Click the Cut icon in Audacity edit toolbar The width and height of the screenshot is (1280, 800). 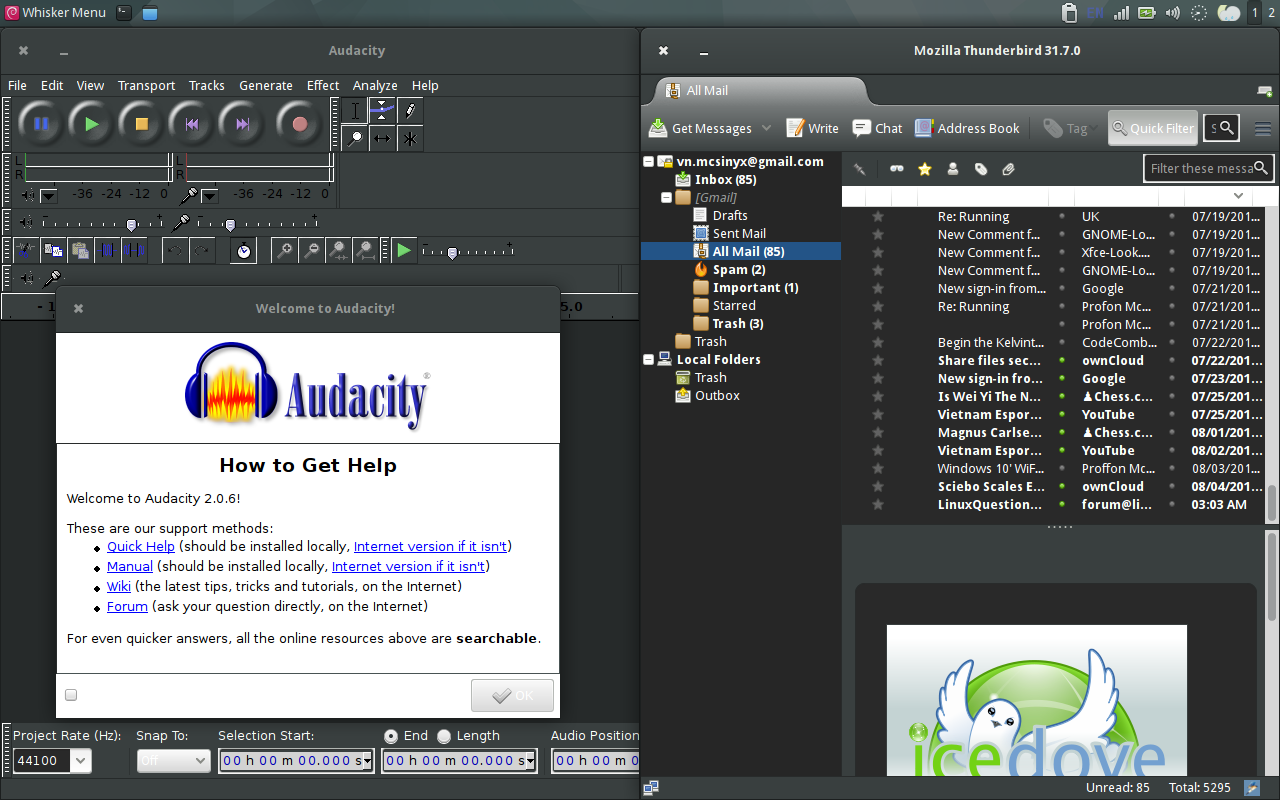tap(27, 250)
